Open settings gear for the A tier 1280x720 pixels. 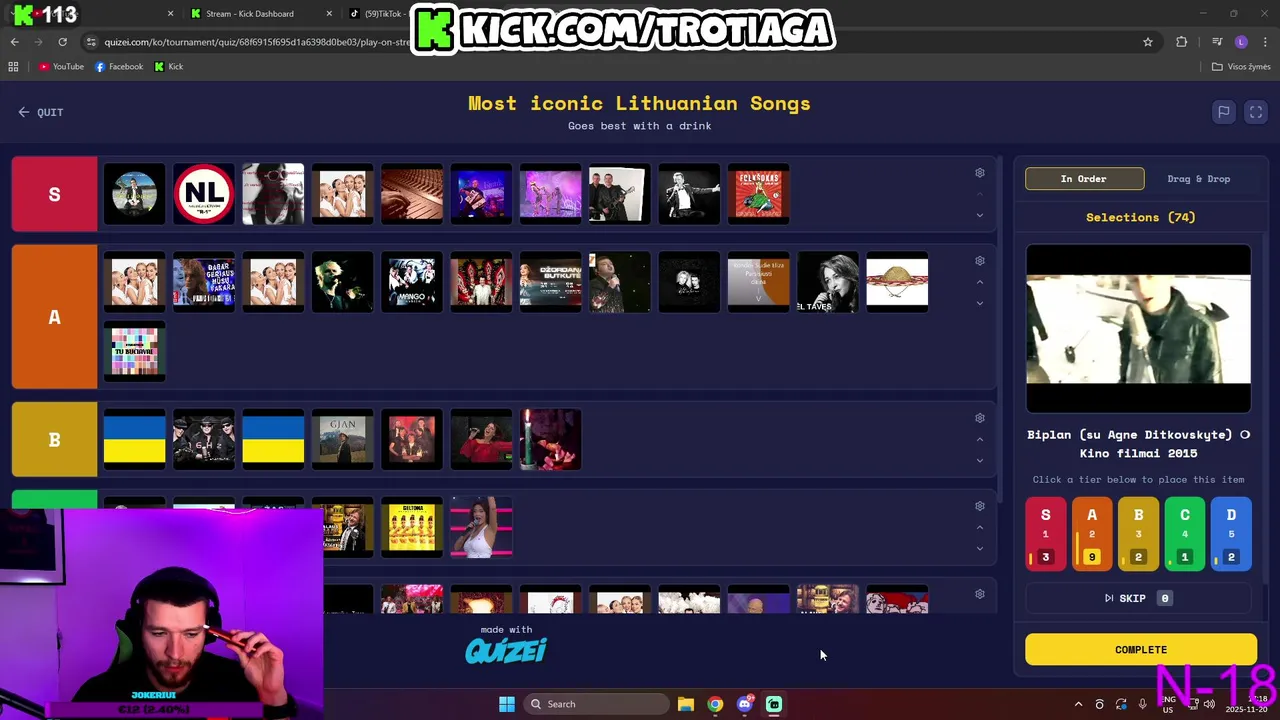[x=980, y=261]
